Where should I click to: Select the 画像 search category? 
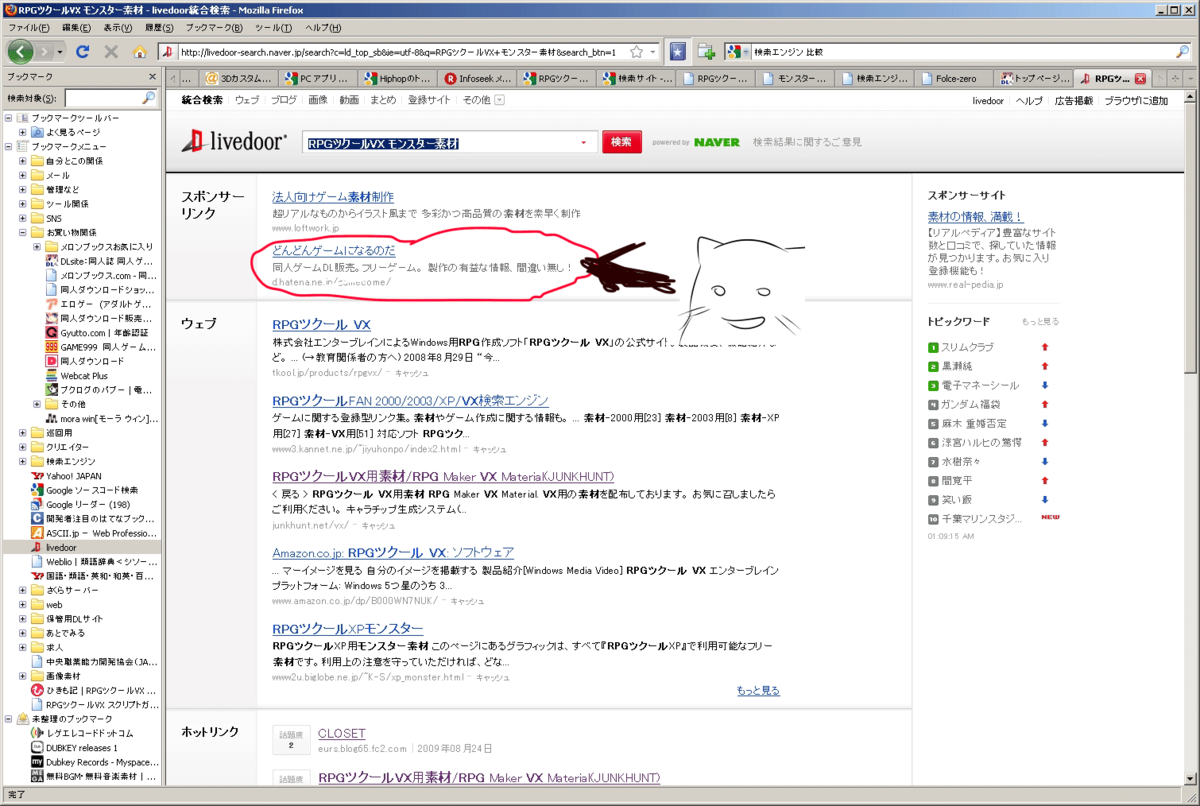[x=317, y=100]
